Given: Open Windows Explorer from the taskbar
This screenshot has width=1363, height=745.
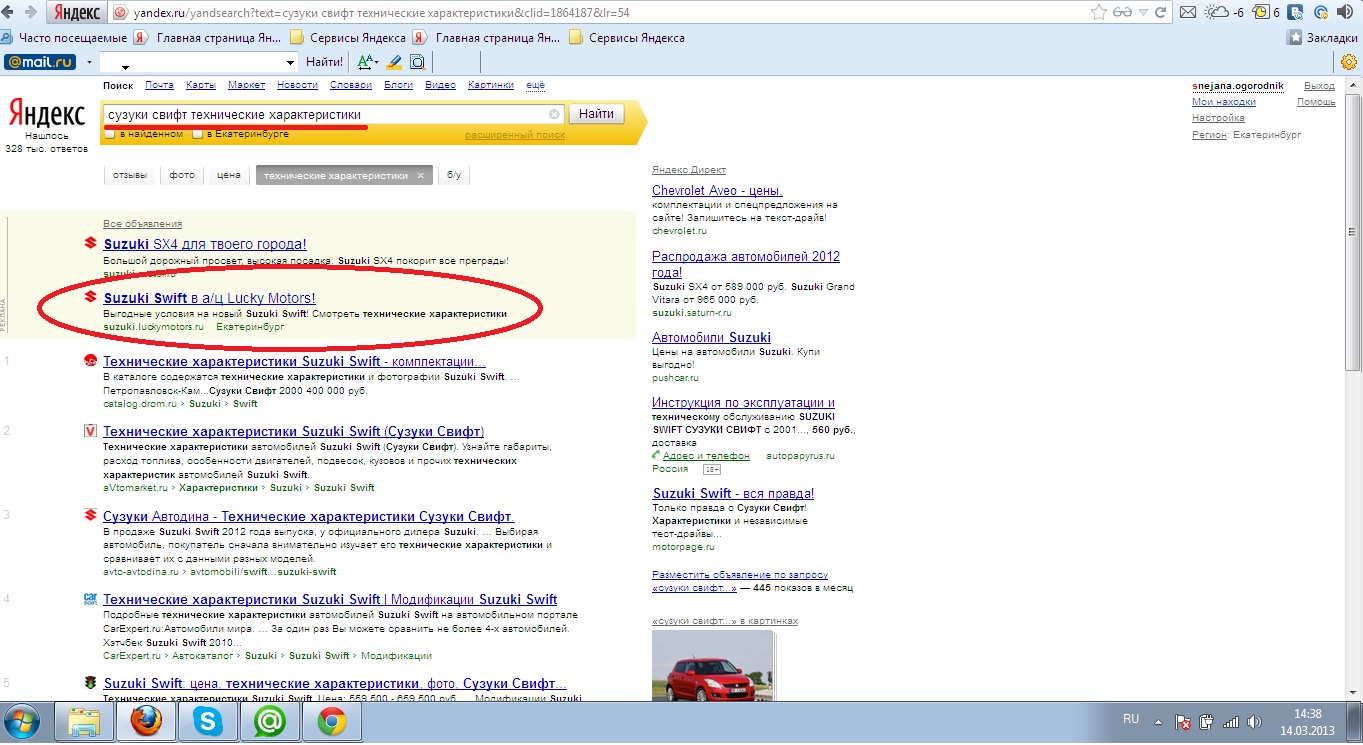Looking at the screenshot, I should 84,721.
